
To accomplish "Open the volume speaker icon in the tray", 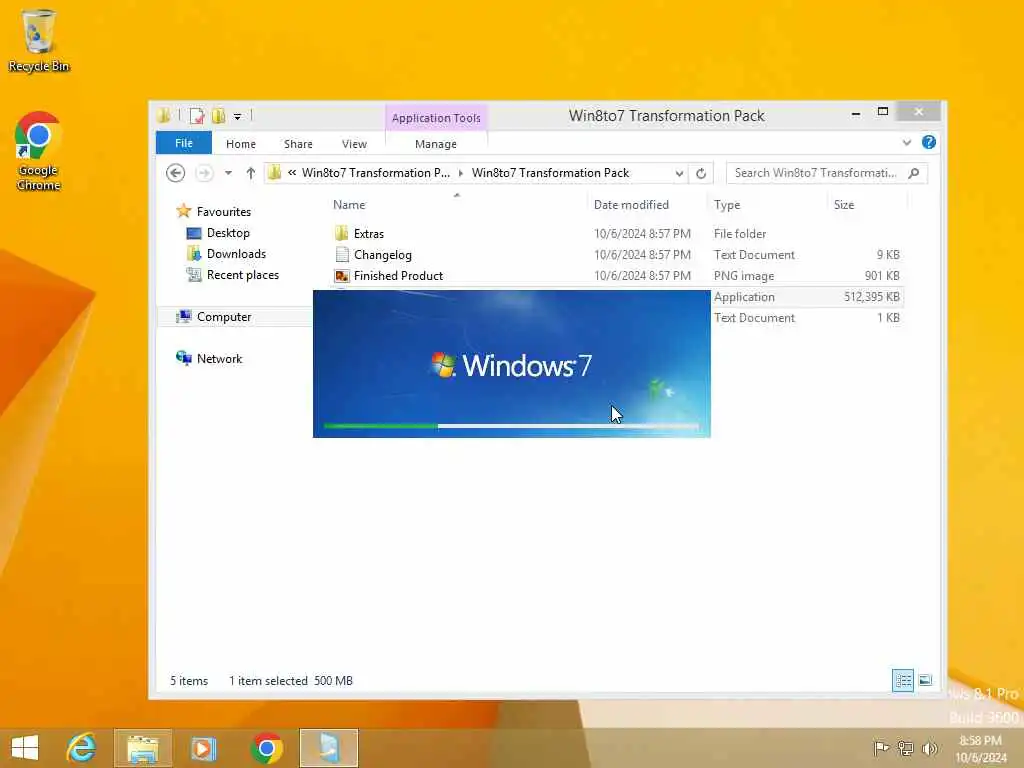I will pyautogui.click(x=929, y=748).
